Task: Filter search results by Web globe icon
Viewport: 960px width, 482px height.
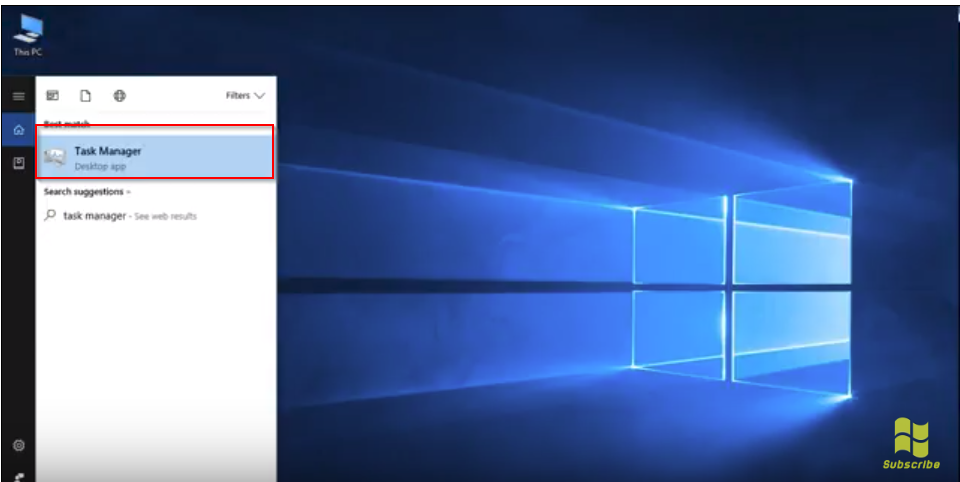Action: point(119,96)
